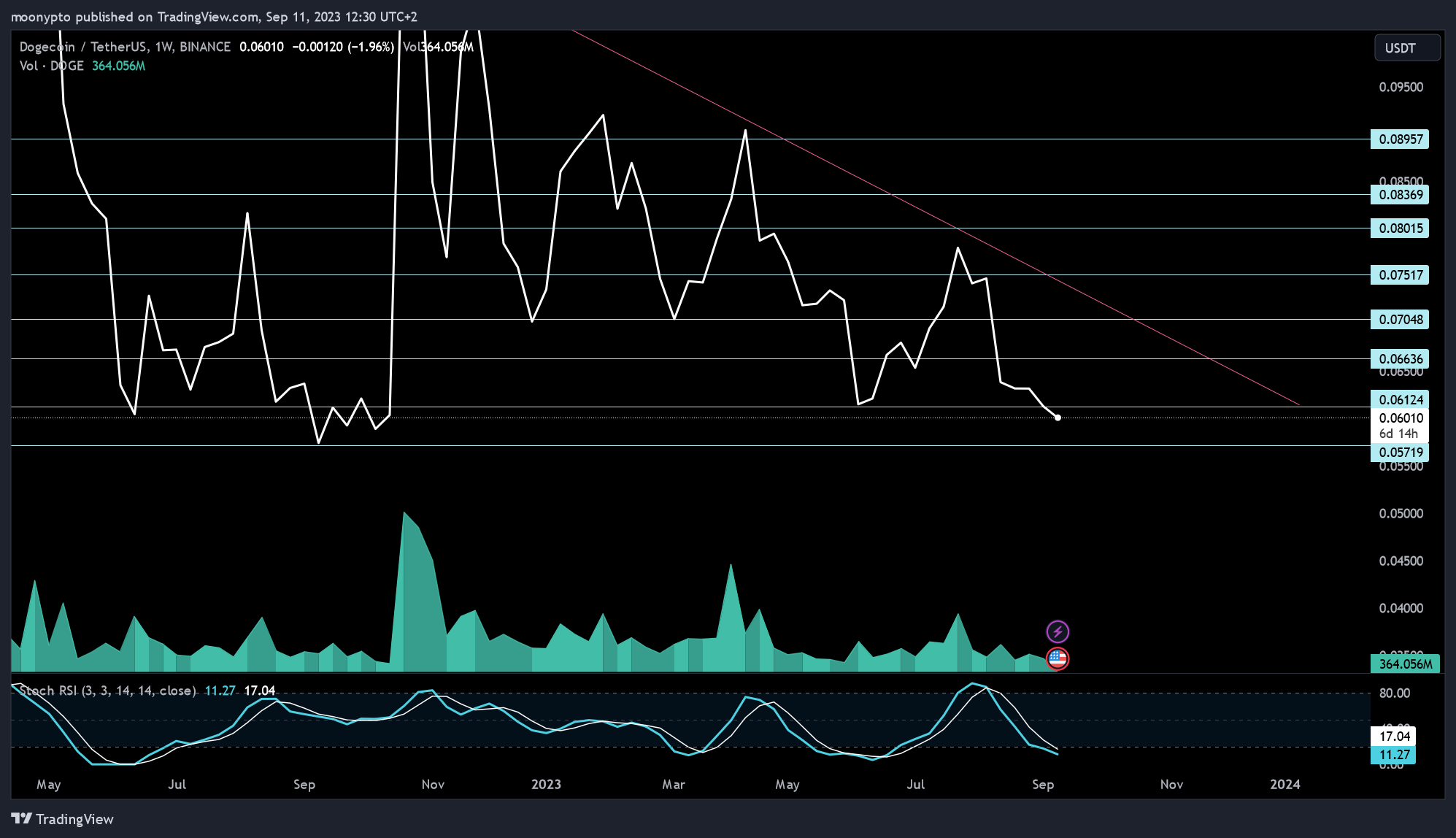Click the 0.09500 price axis tick

[x=1401, y=87]
